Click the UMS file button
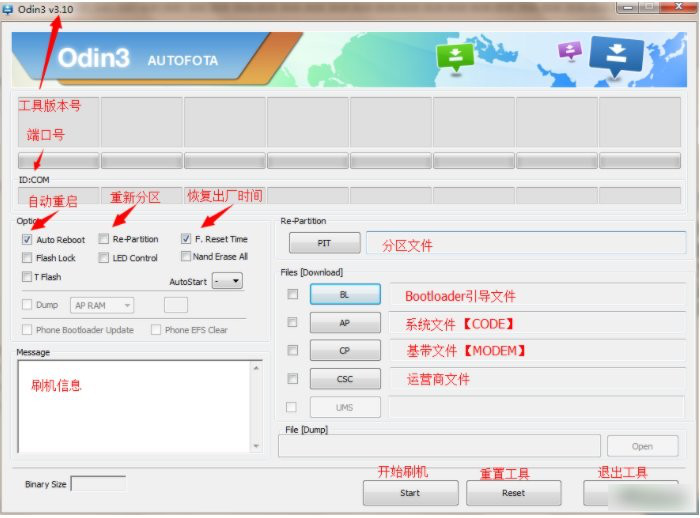Viewport: 700px width, 518px height. point(345,407)
